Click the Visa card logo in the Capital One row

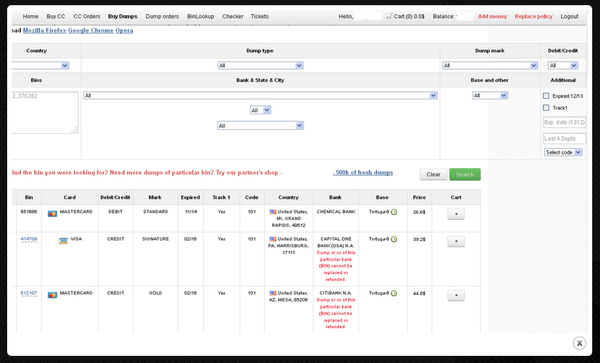click(63, 241)
